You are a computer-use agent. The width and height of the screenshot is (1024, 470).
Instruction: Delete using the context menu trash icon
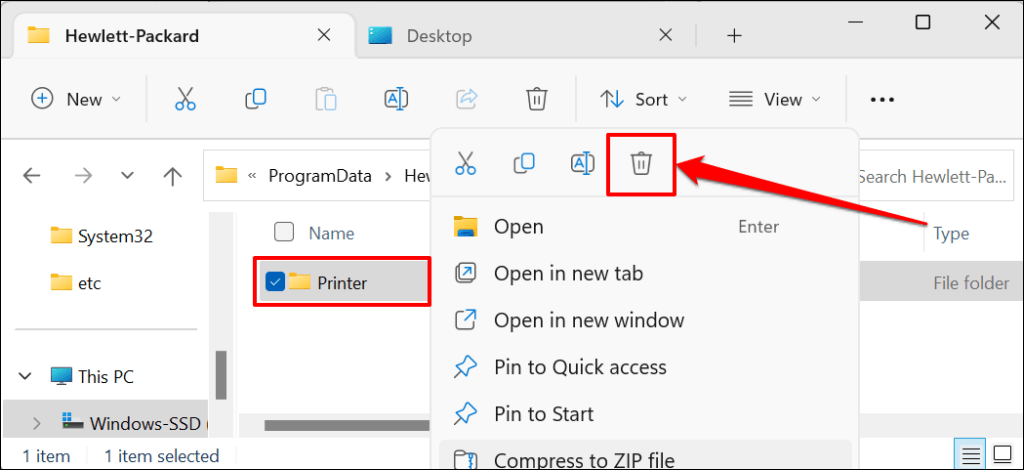point(641,164)
